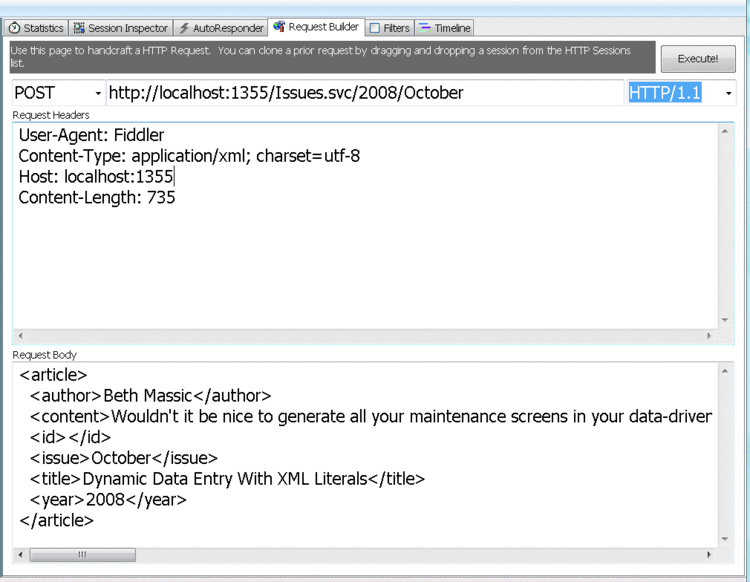Click the Execute! button

pos(698,59)
